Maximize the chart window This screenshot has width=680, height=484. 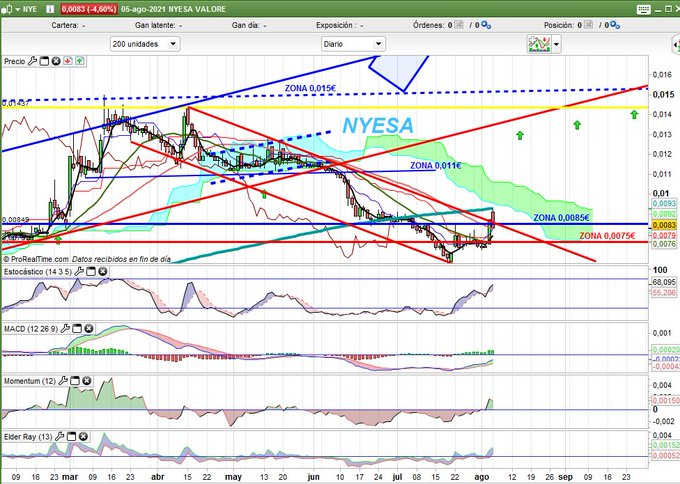point(668,9)
